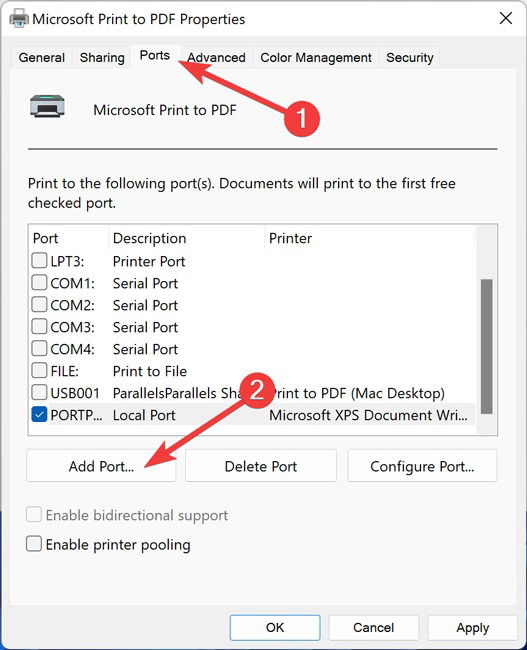Check the USB001 port checkbox
This screenshot has width=527, height=650.
[x=39, y=393]
